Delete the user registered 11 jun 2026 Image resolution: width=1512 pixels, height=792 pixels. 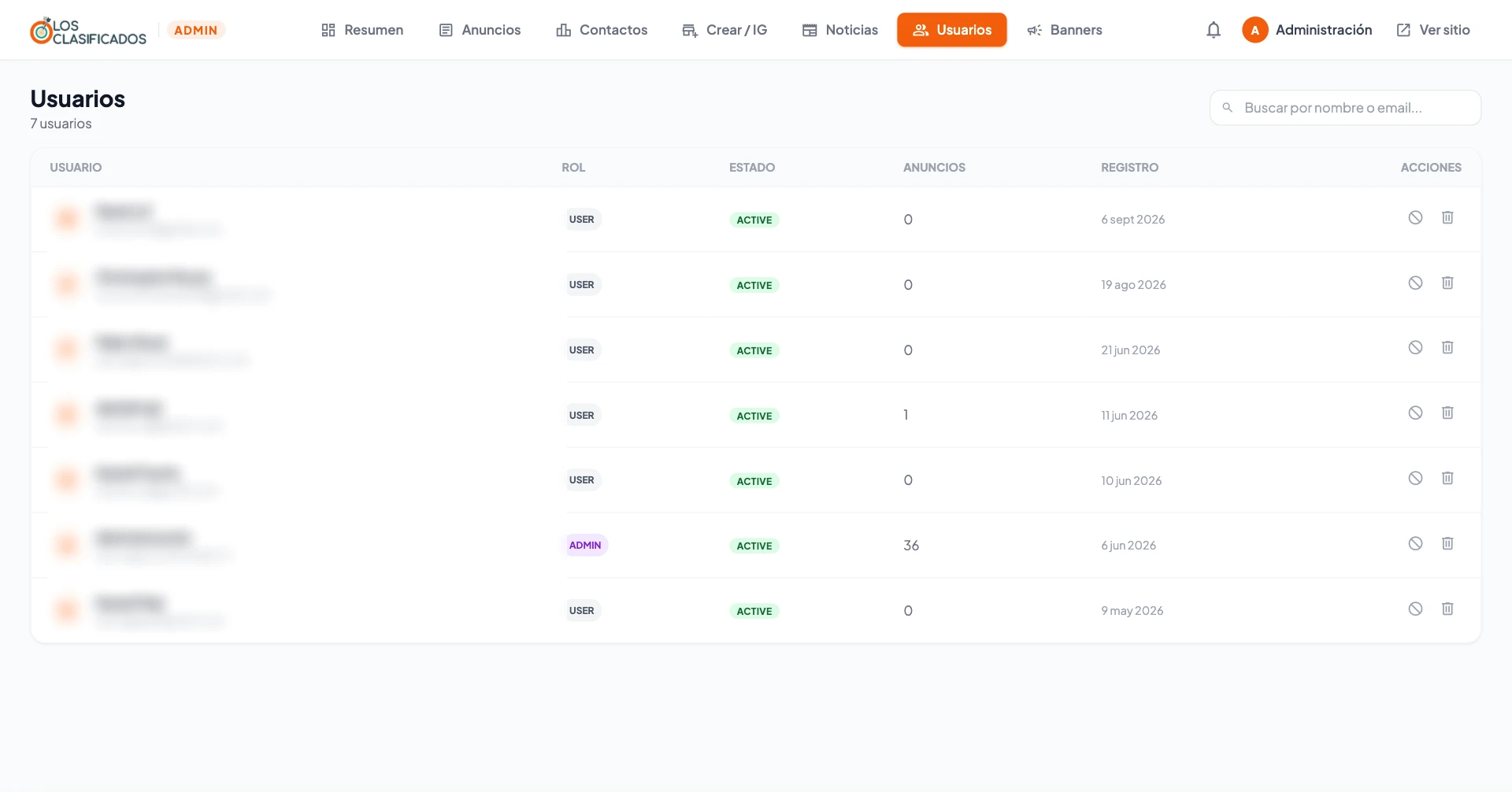[1447, 413]
